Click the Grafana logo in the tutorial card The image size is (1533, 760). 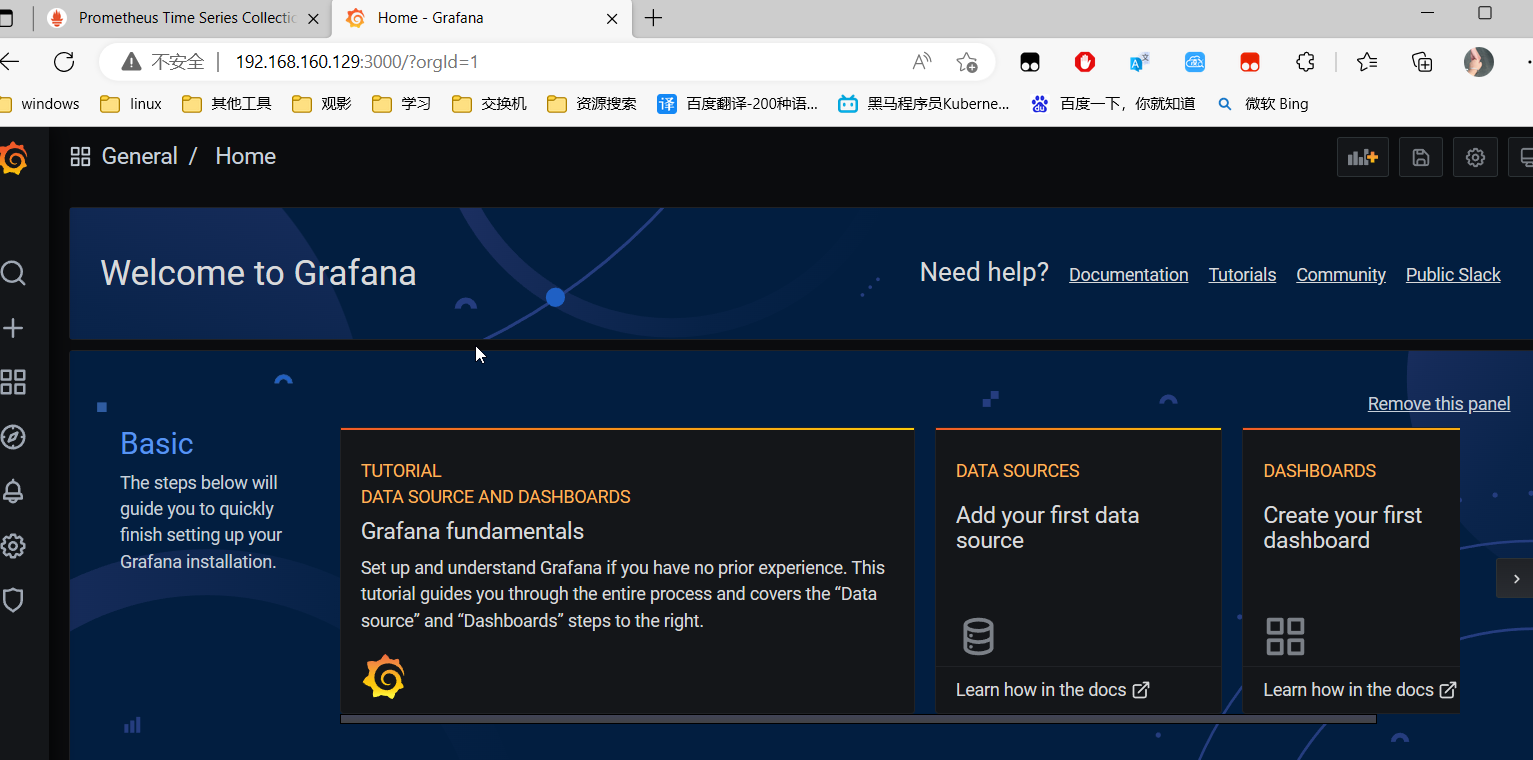tap(384, 677)
